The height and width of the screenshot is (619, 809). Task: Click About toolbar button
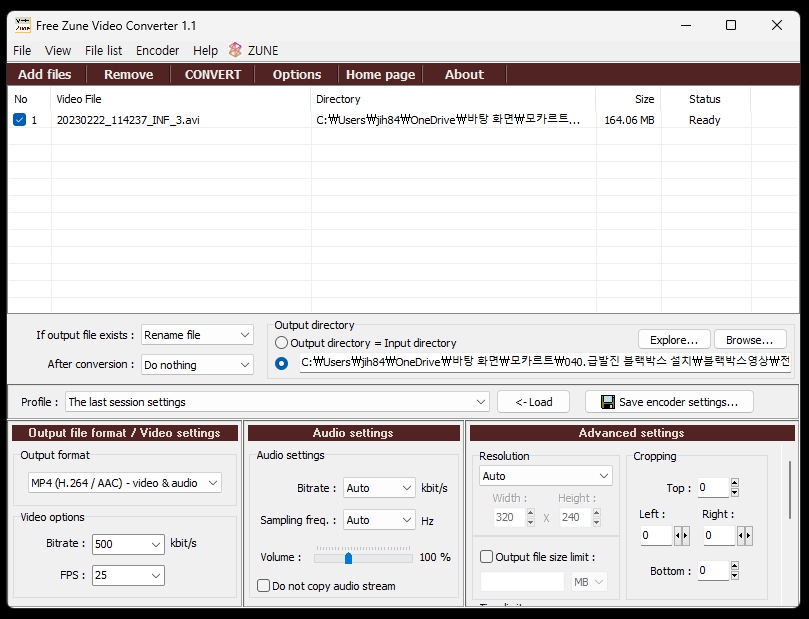click(464, 74)
